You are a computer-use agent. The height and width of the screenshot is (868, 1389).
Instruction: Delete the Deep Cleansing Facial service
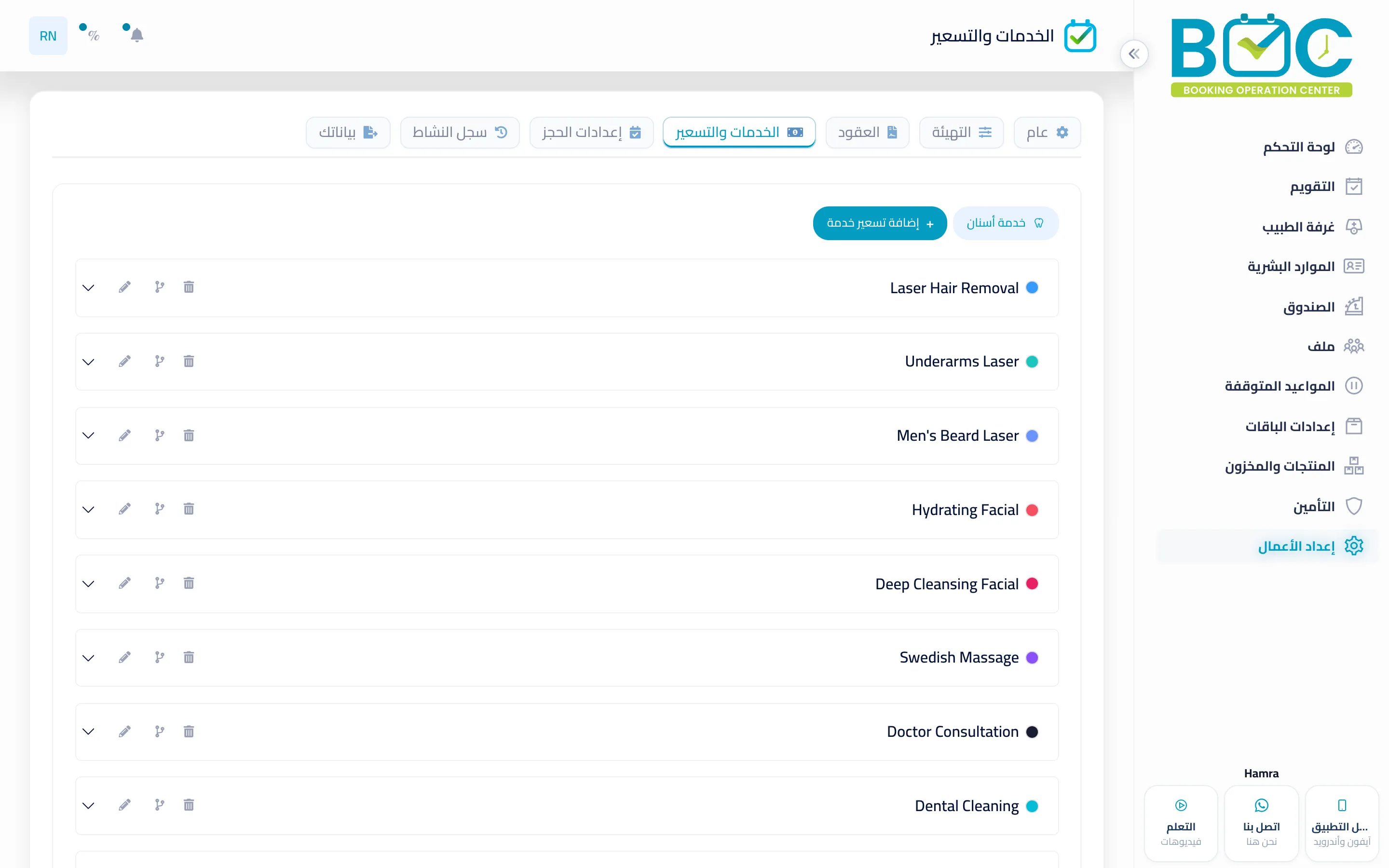point(189,583)
